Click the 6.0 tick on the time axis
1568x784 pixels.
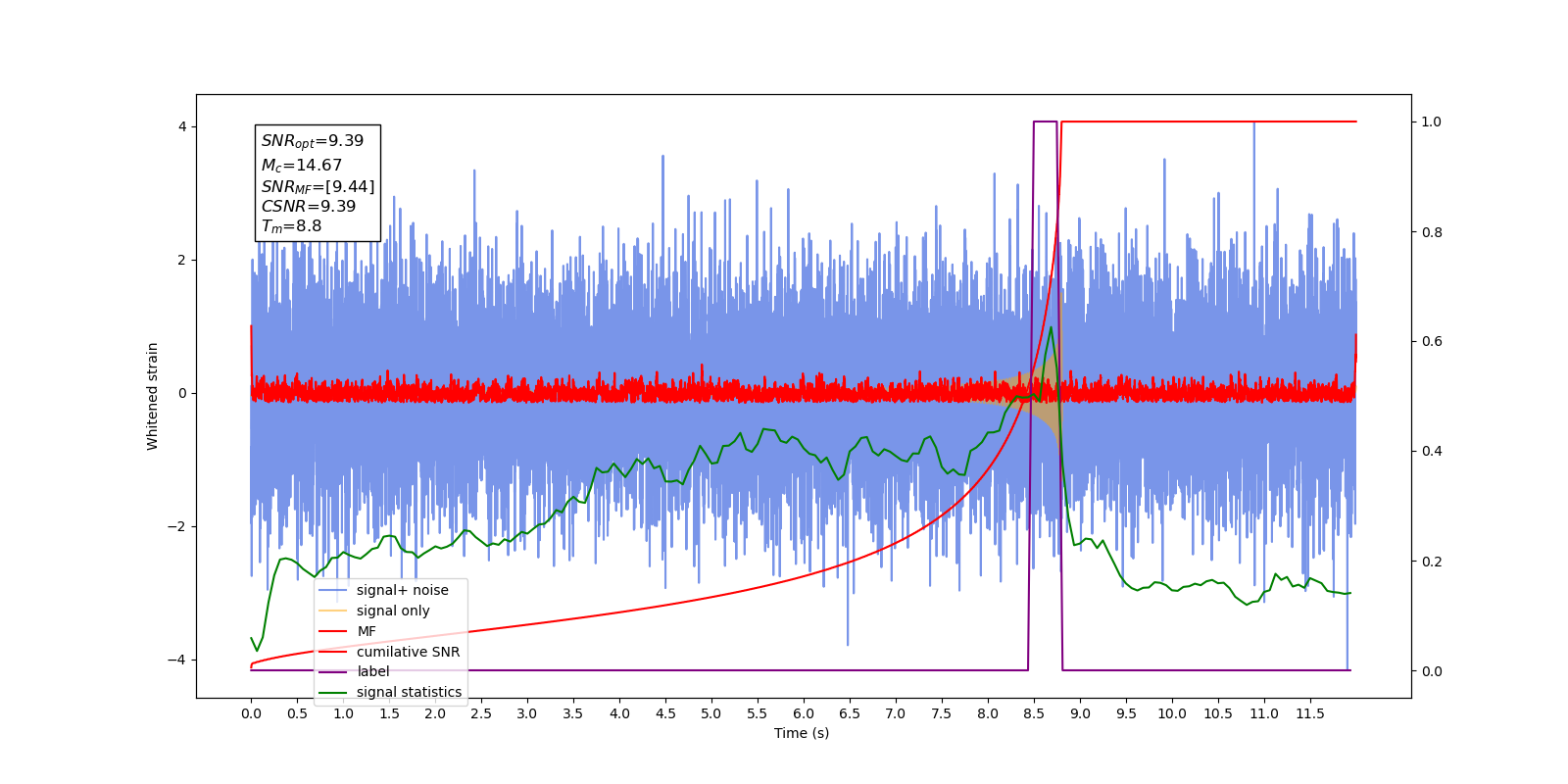pyautogui.click(x=804, y=713)
